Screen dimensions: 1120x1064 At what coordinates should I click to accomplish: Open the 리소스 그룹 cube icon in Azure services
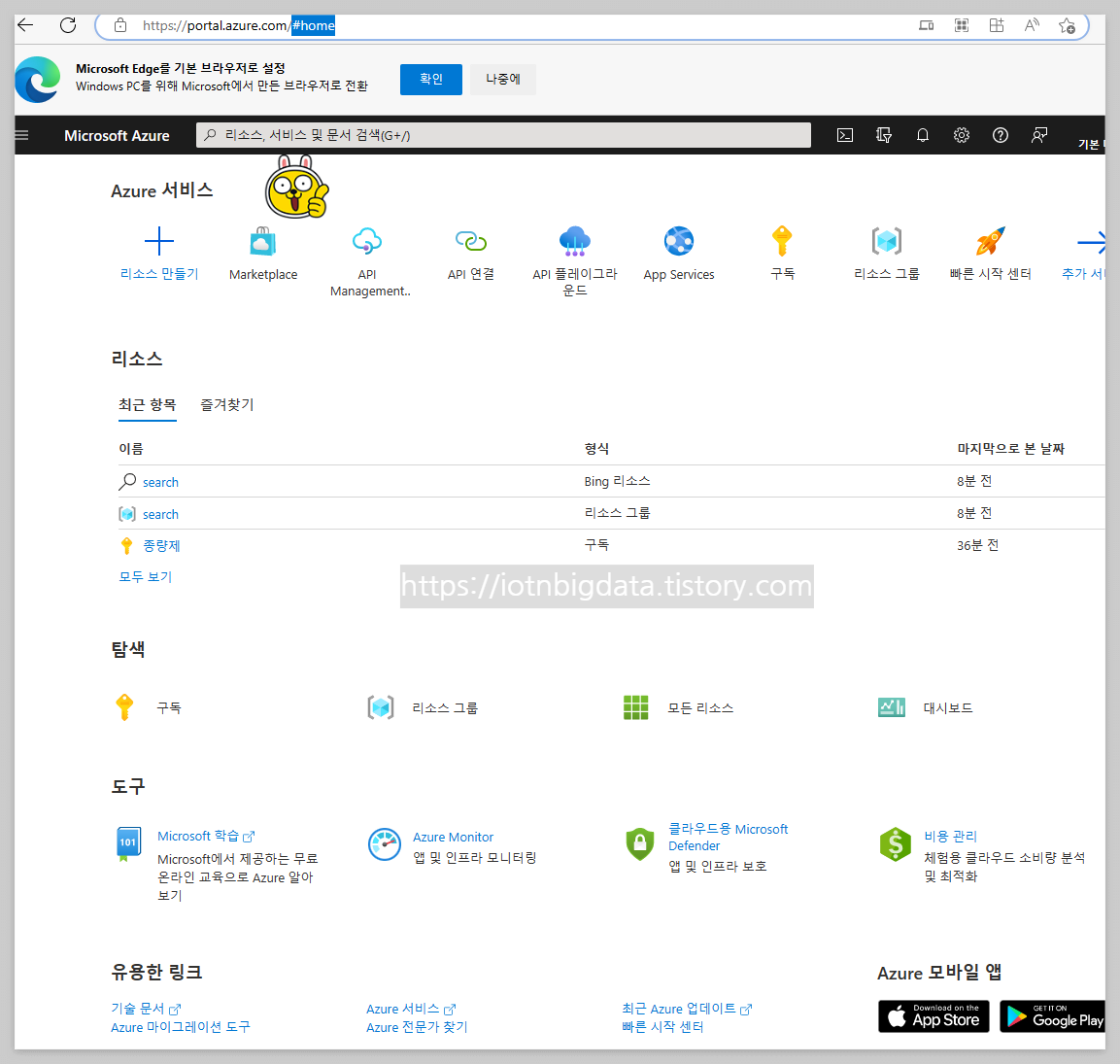[887, 241]
